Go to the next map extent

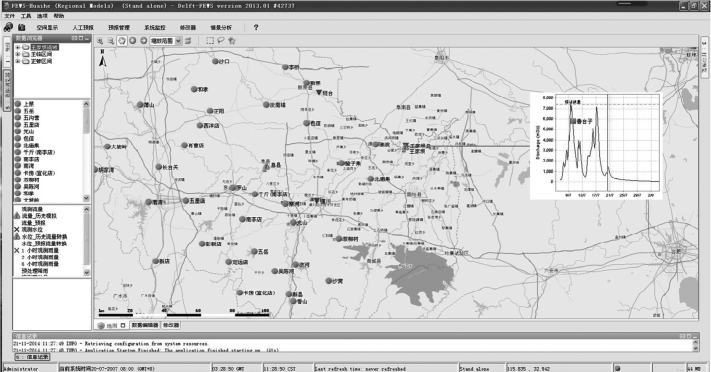[144, 41]
